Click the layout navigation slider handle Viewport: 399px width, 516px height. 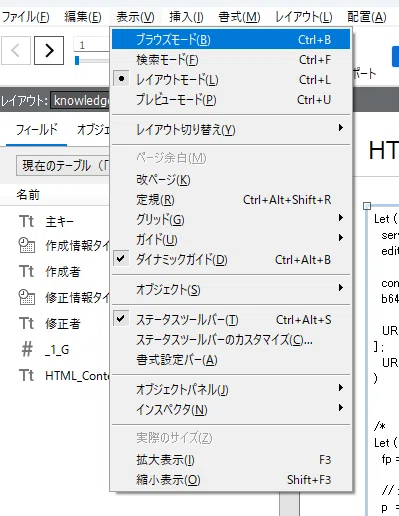tap(77, 60)
